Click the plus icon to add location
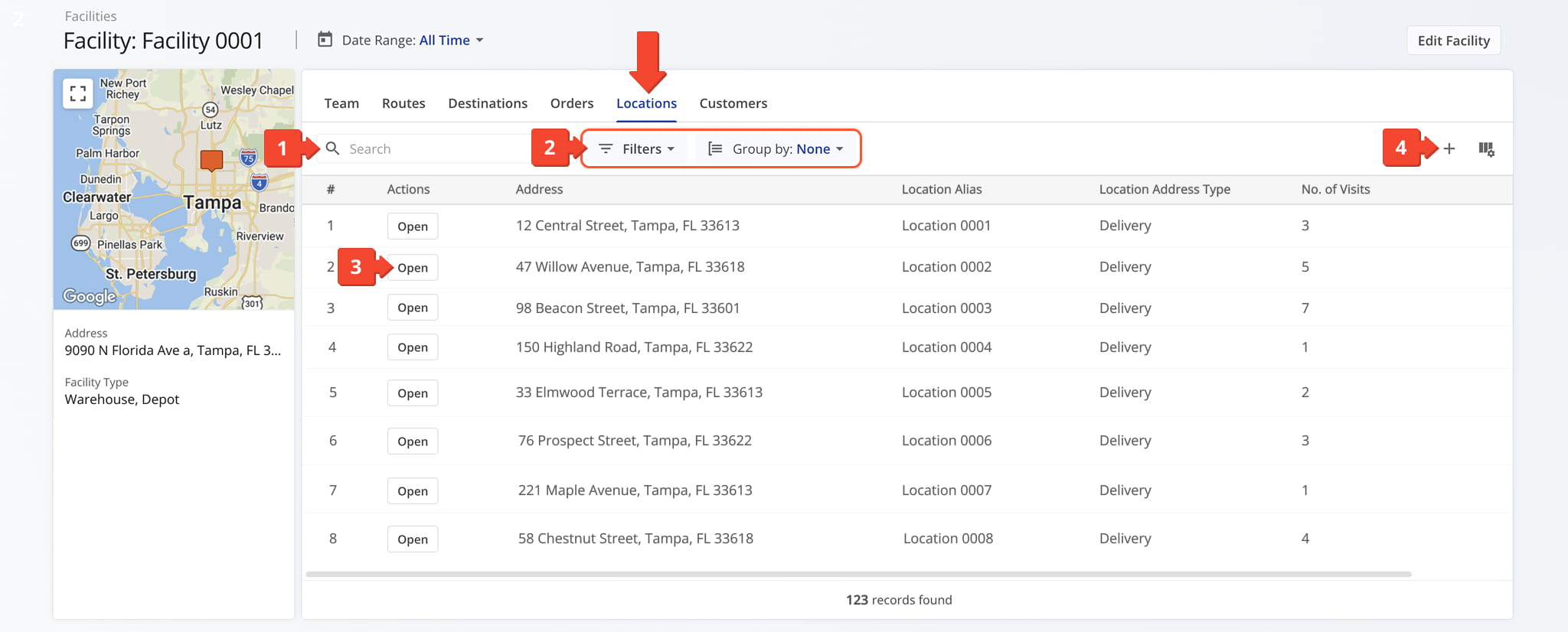 1449,149
